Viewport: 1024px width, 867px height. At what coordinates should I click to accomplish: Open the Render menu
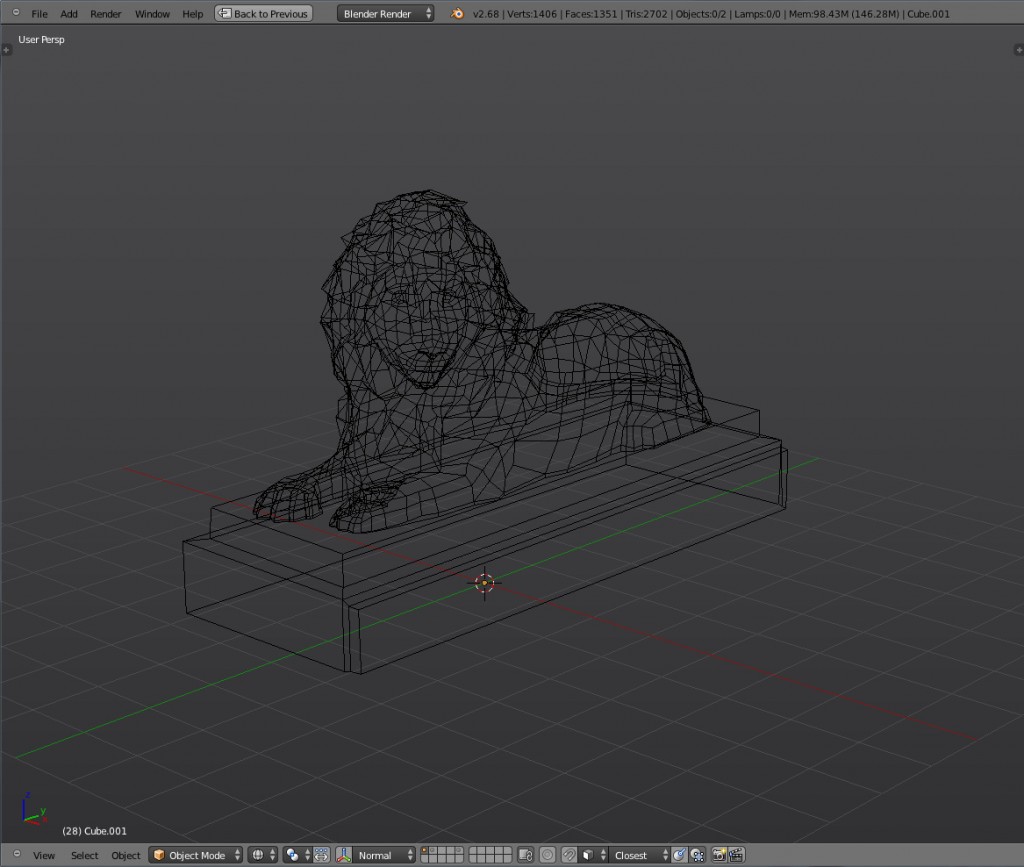click(106, 13)
